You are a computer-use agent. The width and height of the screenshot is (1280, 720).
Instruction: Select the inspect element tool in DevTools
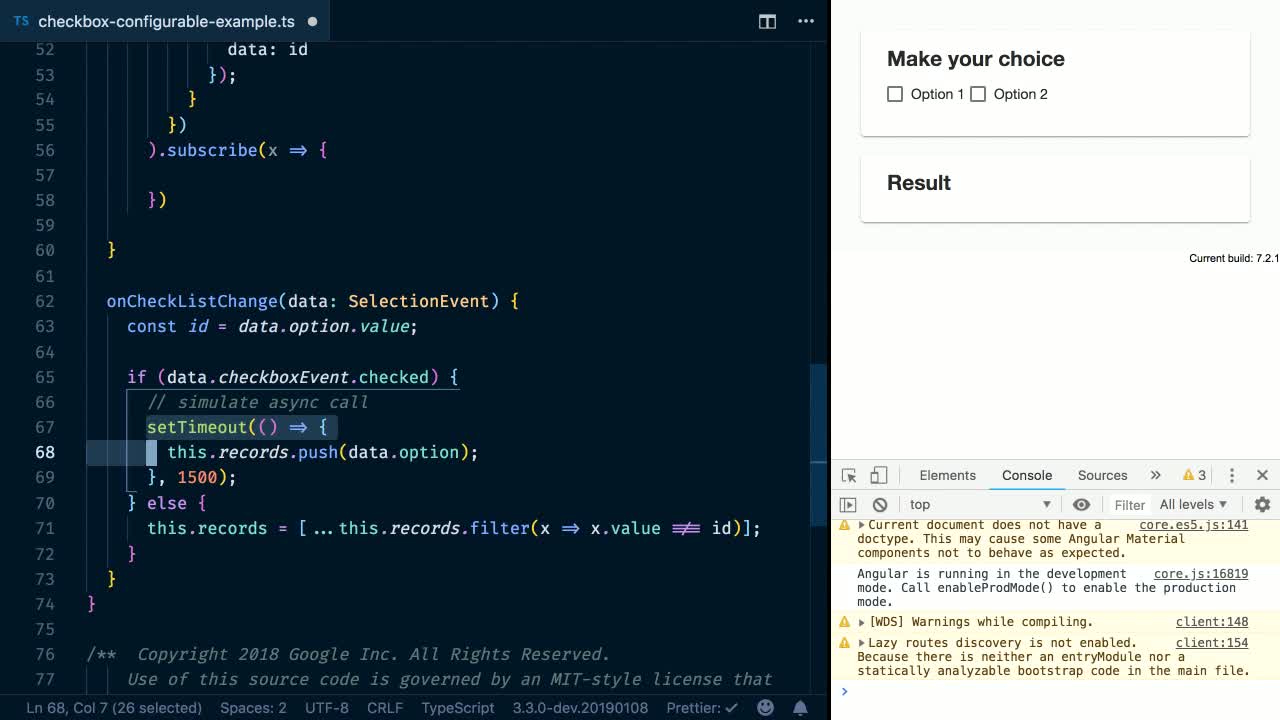(x=849, y=475)
